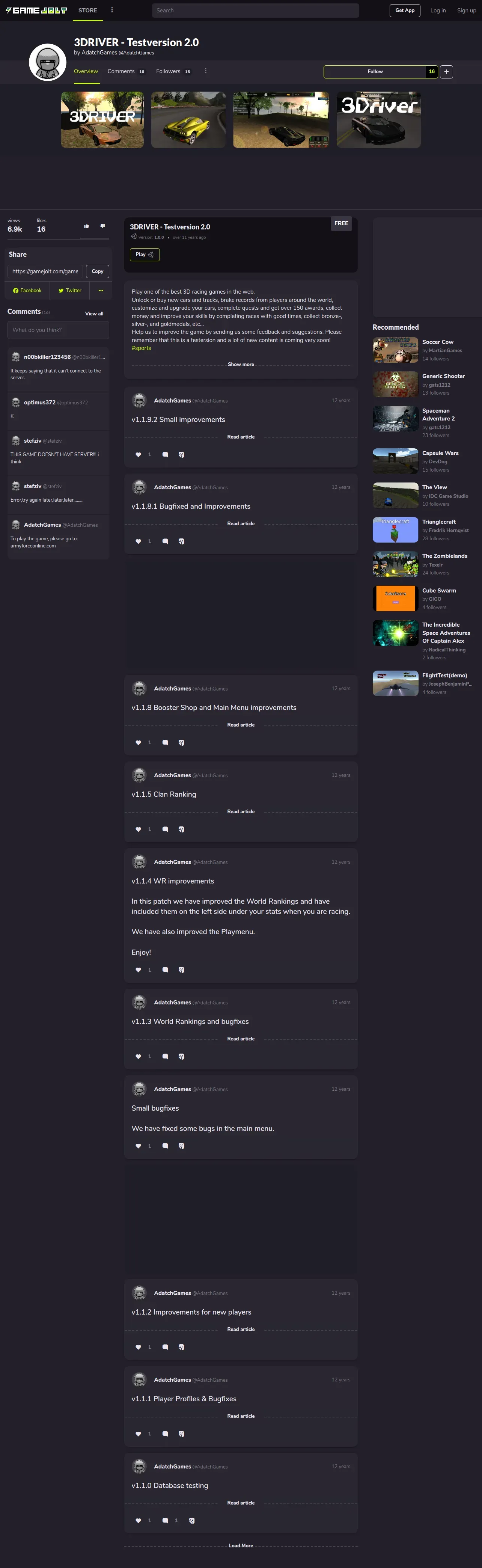Screen dimensions: 482x1568
Task: Open comments on v1.1.8 Booster Shop post
Action: pyautogui.click(x=165, y=743)
